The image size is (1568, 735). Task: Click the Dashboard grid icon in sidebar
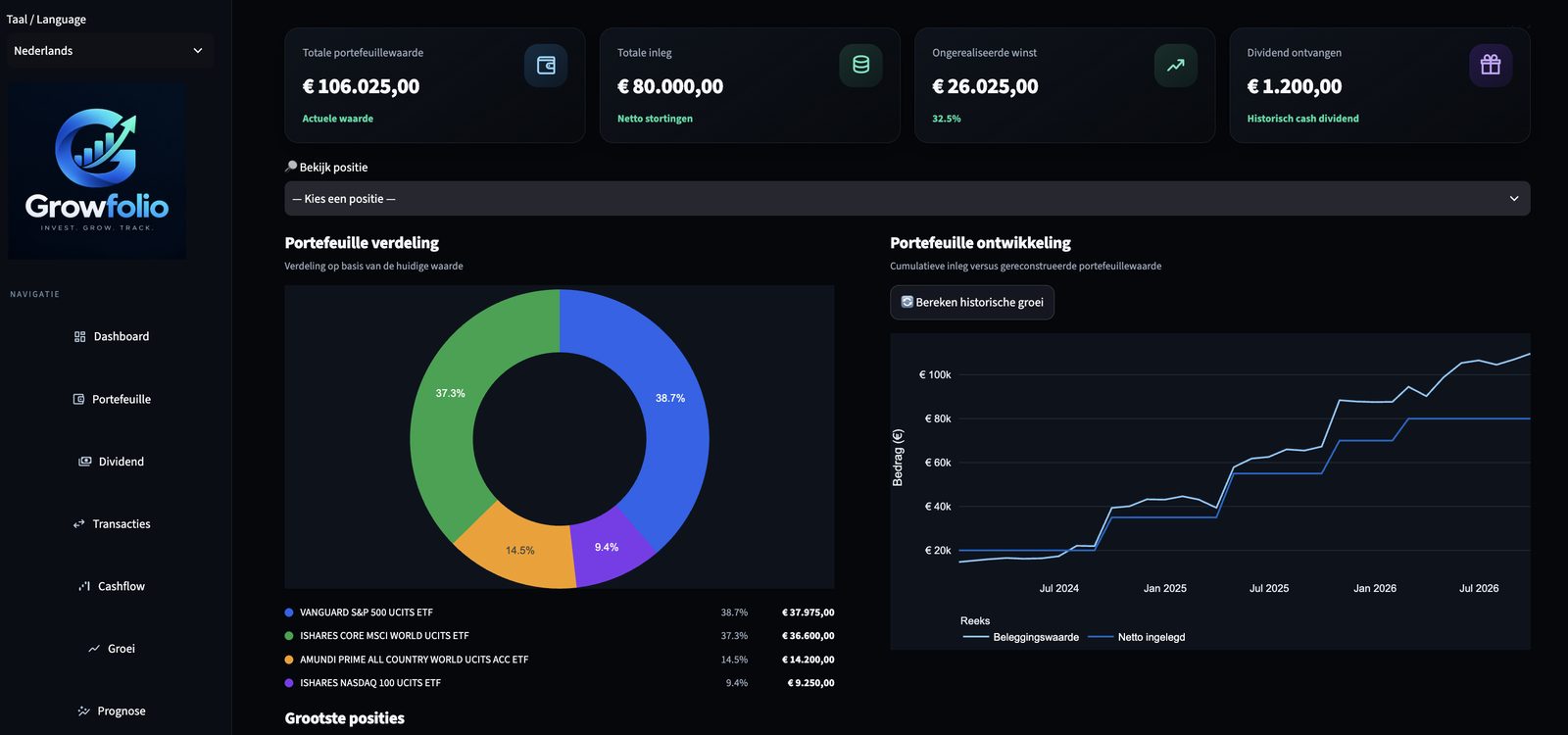click(x=79, y=336)
